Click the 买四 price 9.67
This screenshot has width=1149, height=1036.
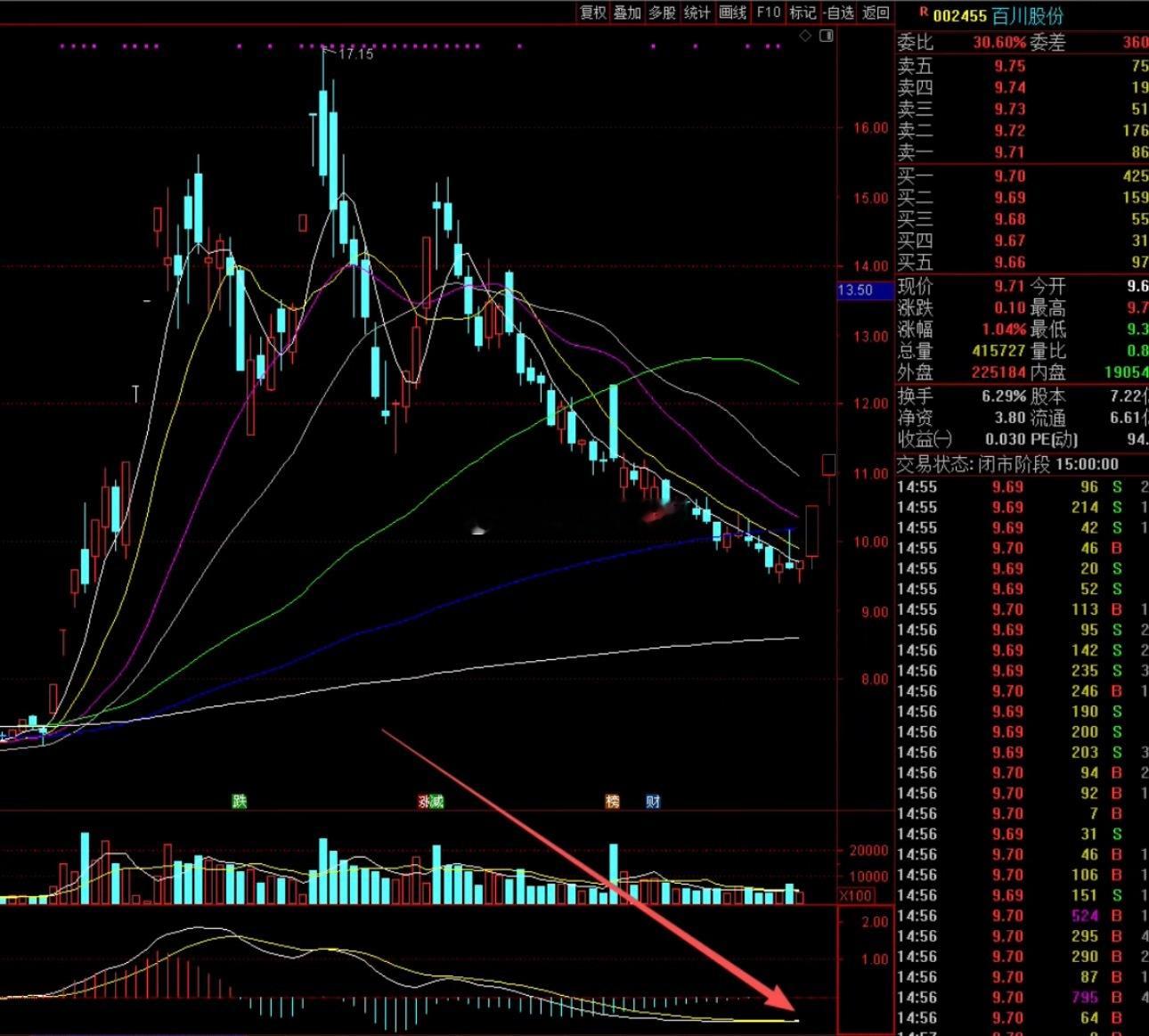(1010, 241)
